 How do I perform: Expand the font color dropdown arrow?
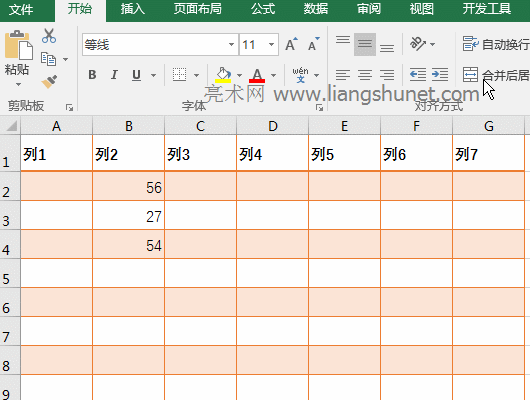click(x=273, y=75)
